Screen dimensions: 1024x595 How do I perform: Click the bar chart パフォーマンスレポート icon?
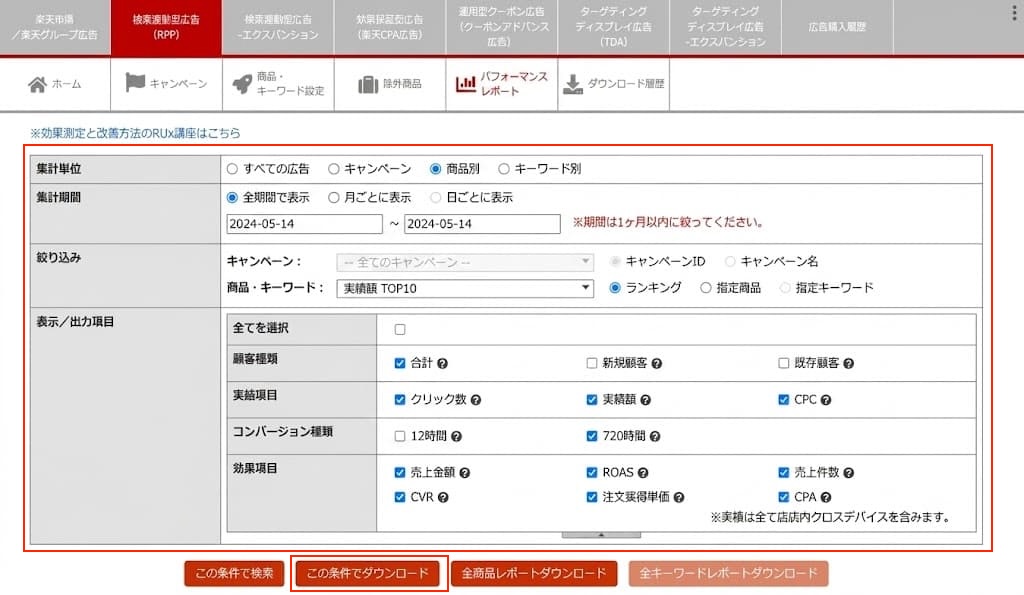point(466,84)
